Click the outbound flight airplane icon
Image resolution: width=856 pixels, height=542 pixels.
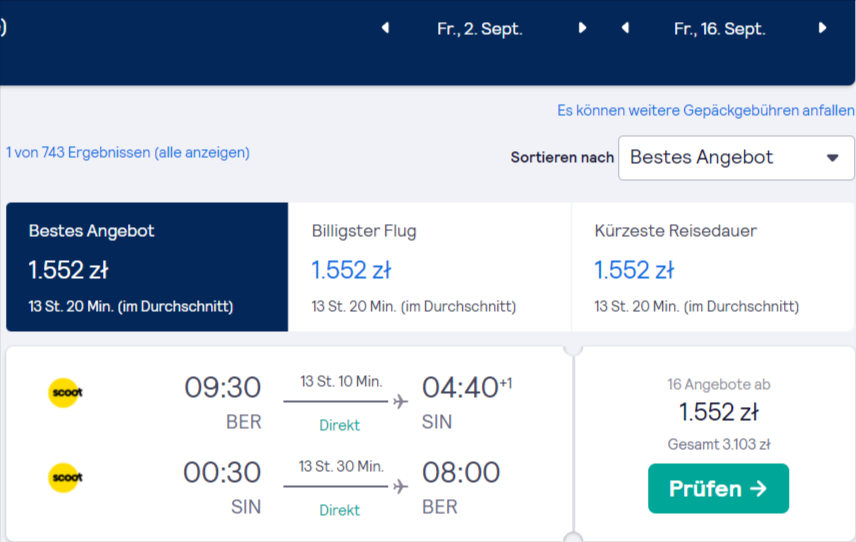click(x=400, y=402)
